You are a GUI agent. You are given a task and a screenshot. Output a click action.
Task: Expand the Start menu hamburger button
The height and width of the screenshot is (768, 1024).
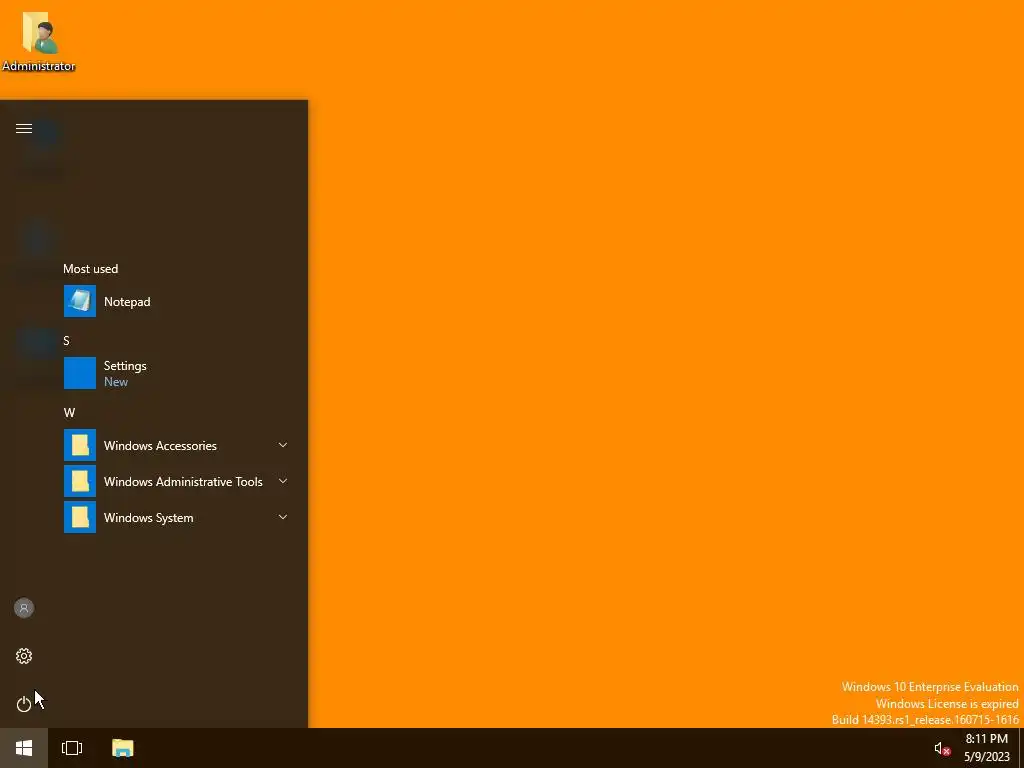pyautogui.click(x=24, y=128)
